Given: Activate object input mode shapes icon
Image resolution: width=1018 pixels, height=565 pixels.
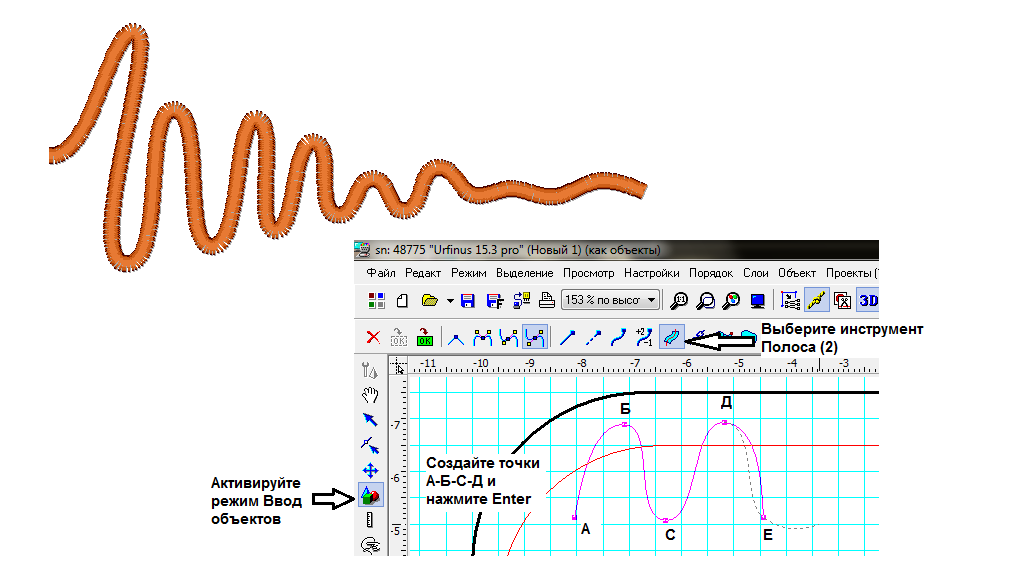Looking at the screenshot, I should click(x=370, y=496).
